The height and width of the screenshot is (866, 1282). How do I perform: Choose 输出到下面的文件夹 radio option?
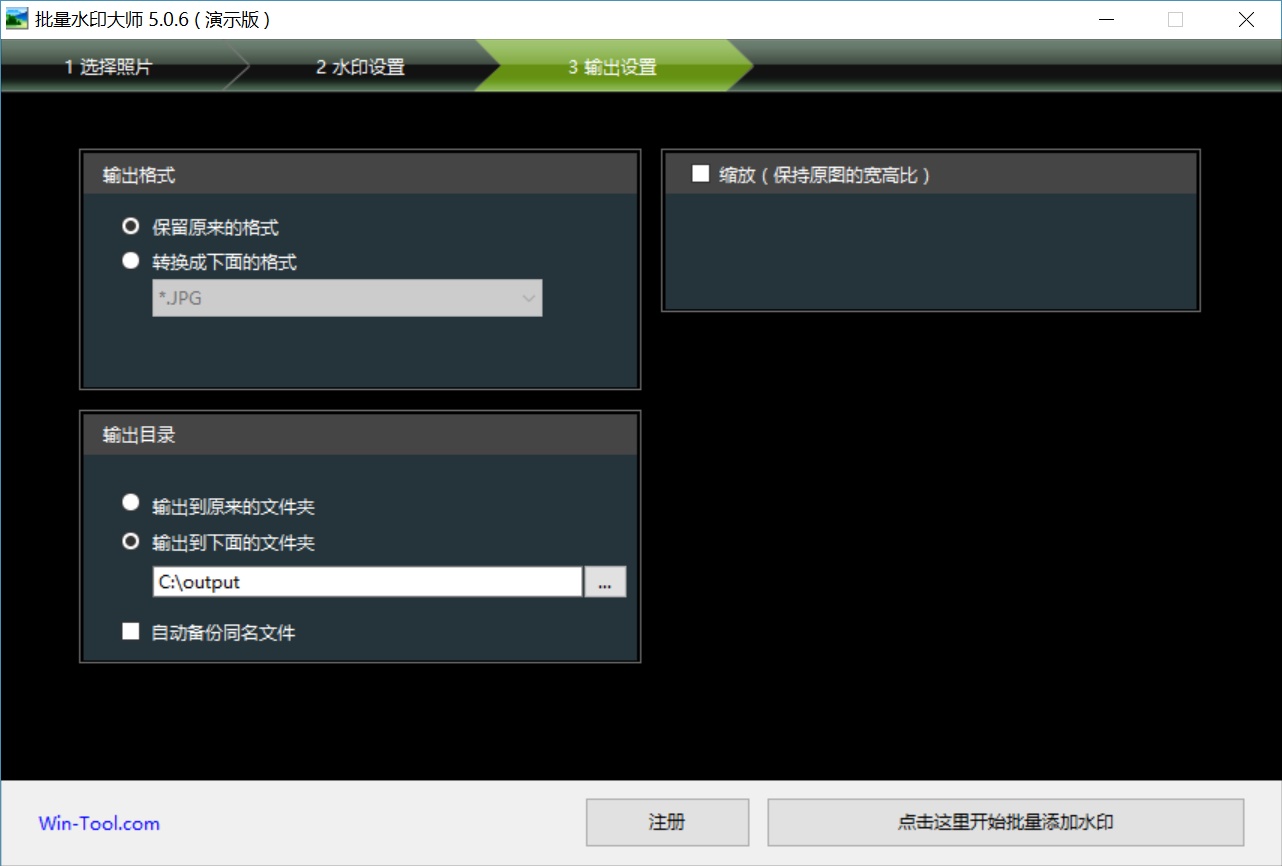pyautogui.click(x=130, y=541)
